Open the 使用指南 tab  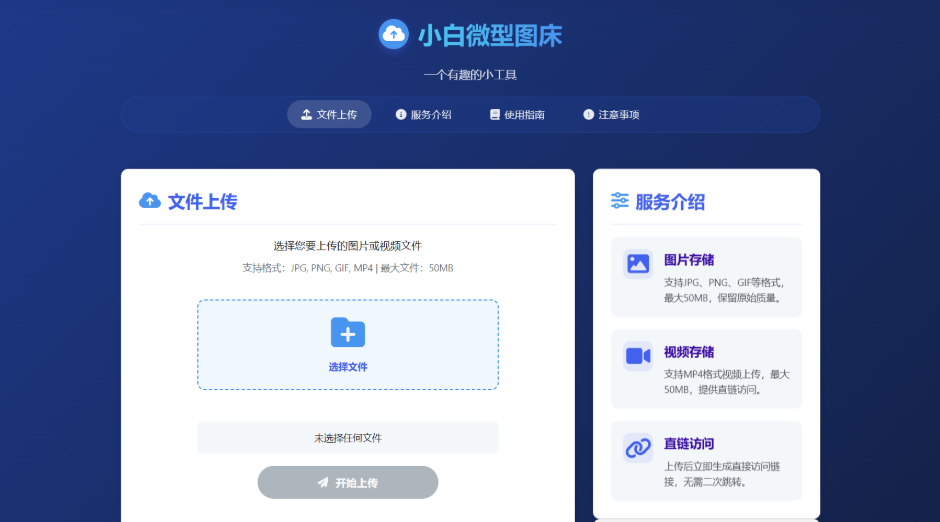[x=517, y=114]
